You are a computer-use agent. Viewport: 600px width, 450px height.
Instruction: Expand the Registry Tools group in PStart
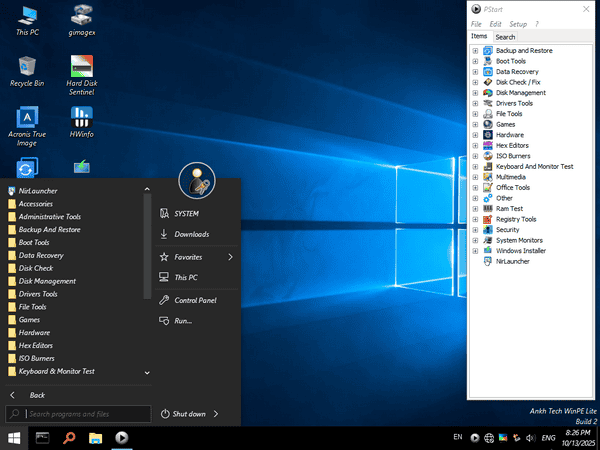coord(475,219)
